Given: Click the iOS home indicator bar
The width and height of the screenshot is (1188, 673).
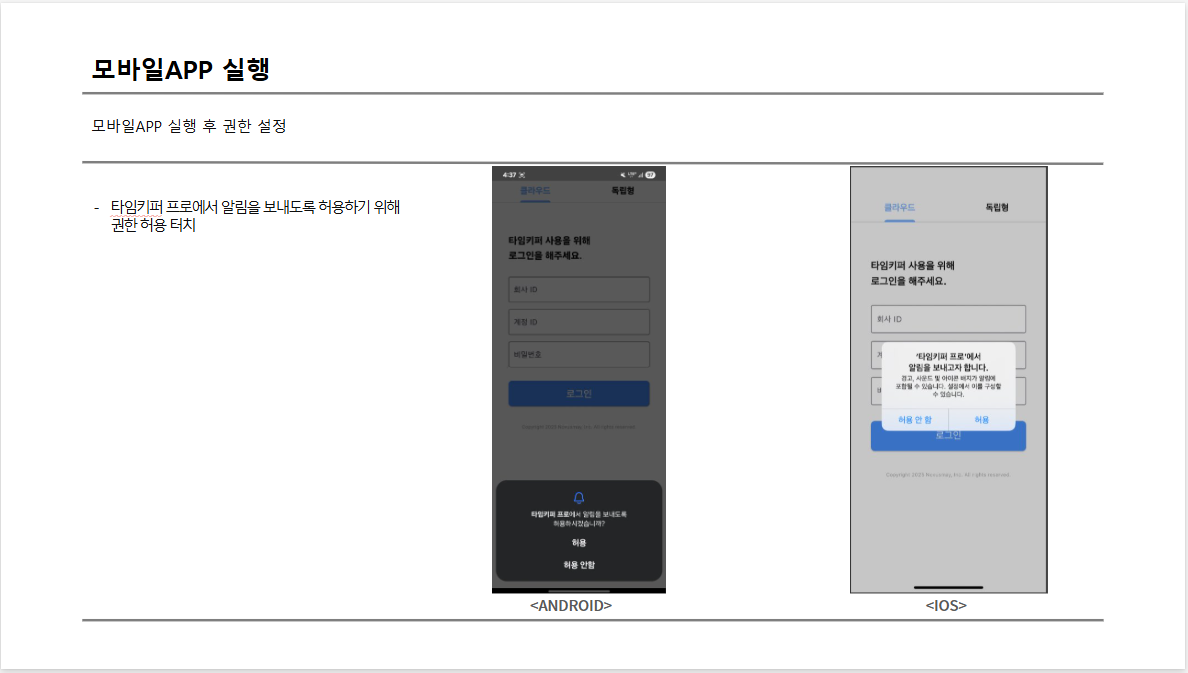Looking at the screenshot, I should click(x=948, y=587).
